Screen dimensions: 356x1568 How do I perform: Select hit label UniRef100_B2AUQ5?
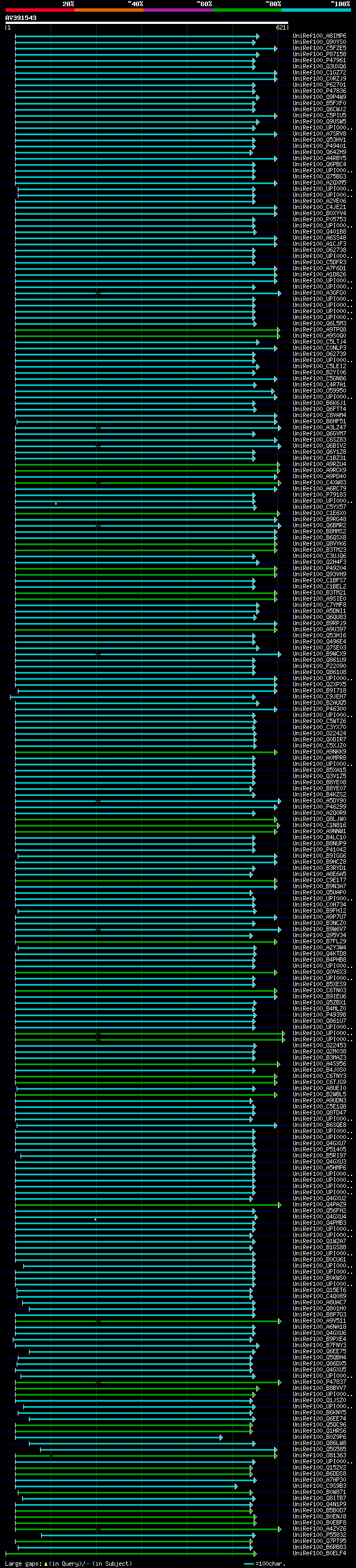pyautogui.click(x=319, y=703)
